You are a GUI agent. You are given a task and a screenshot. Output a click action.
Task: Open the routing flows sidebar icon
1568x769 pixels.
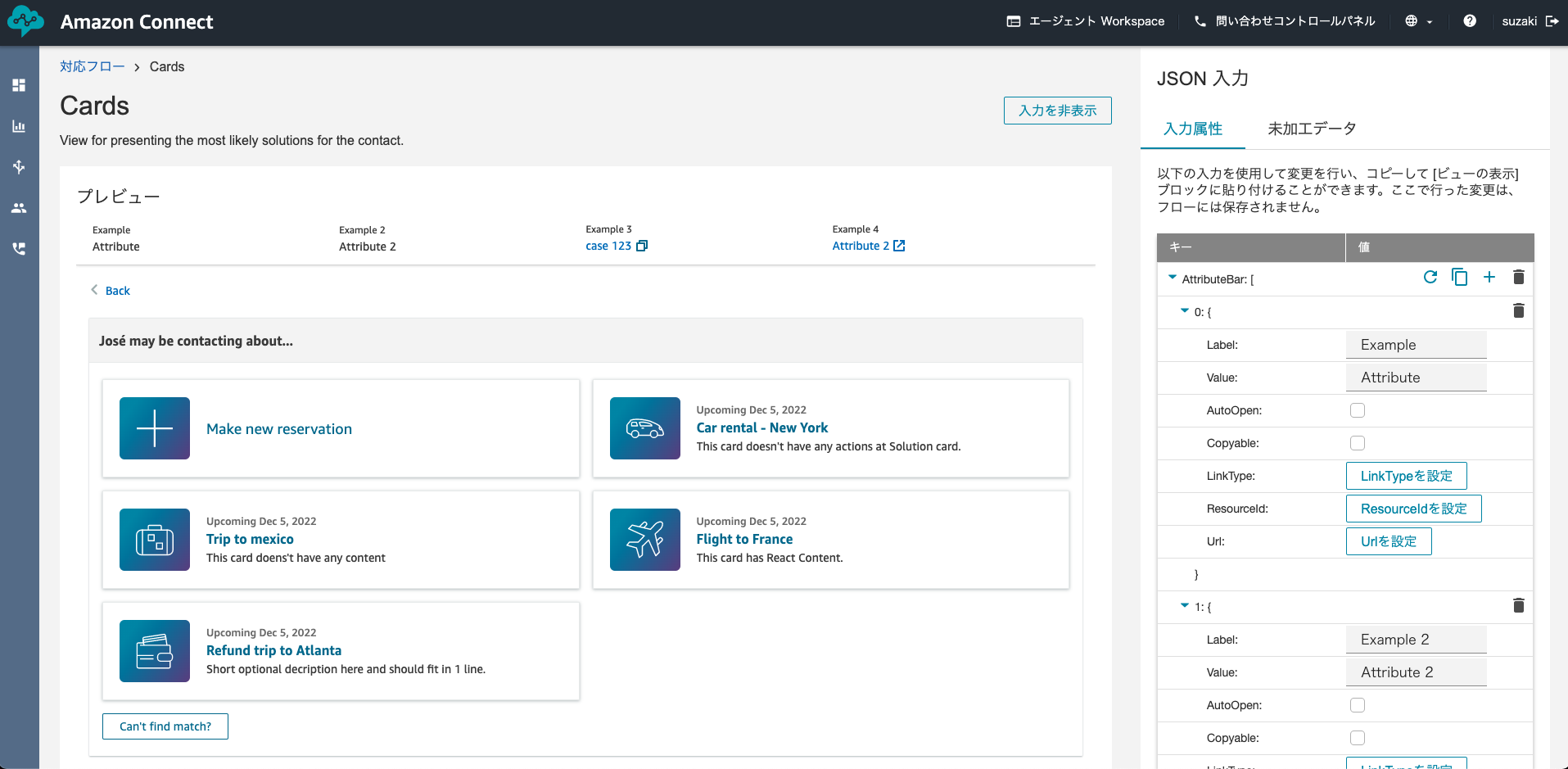pos(18,167)
